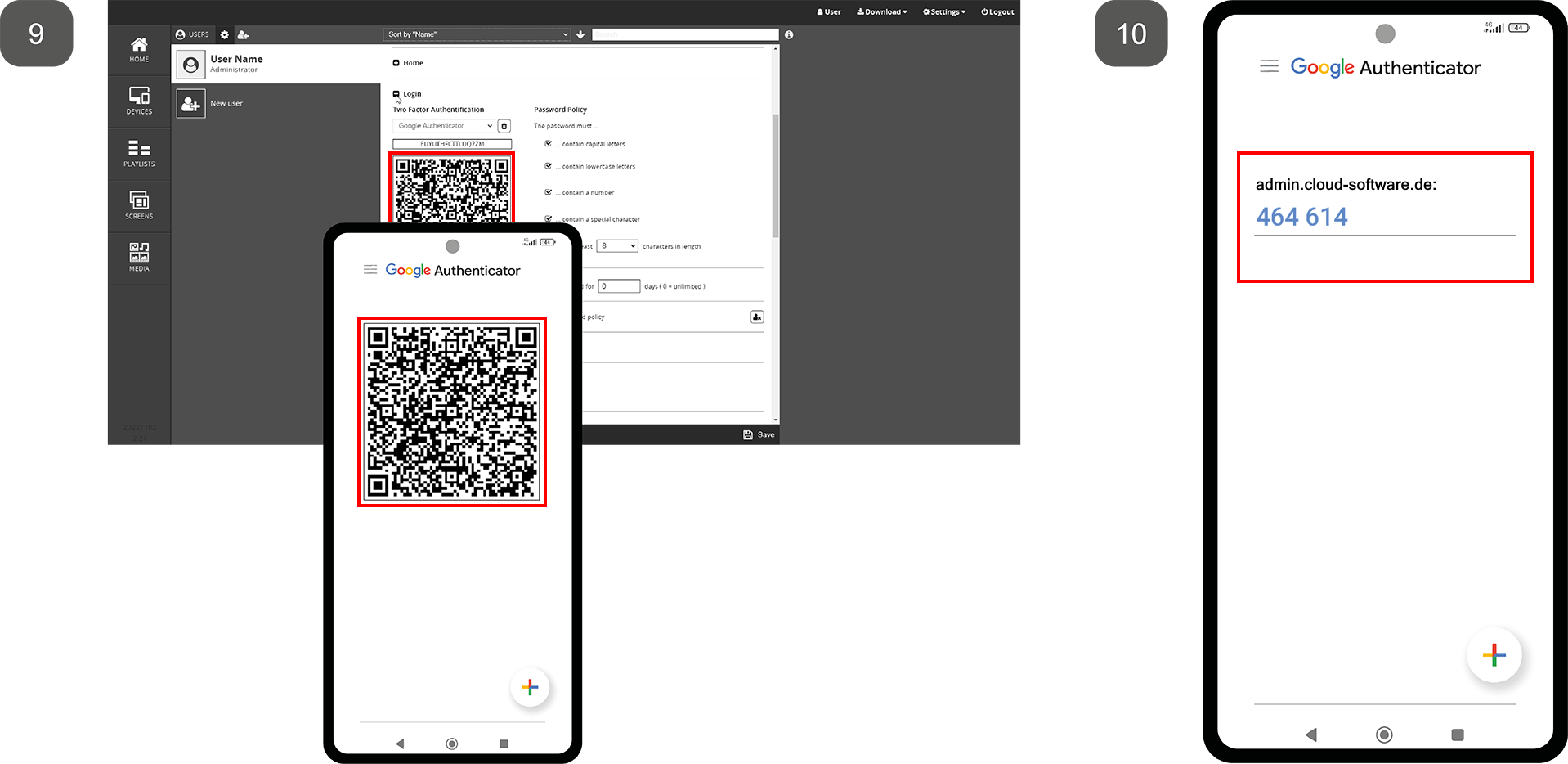Open the Download menu

(x=882, y=12)
